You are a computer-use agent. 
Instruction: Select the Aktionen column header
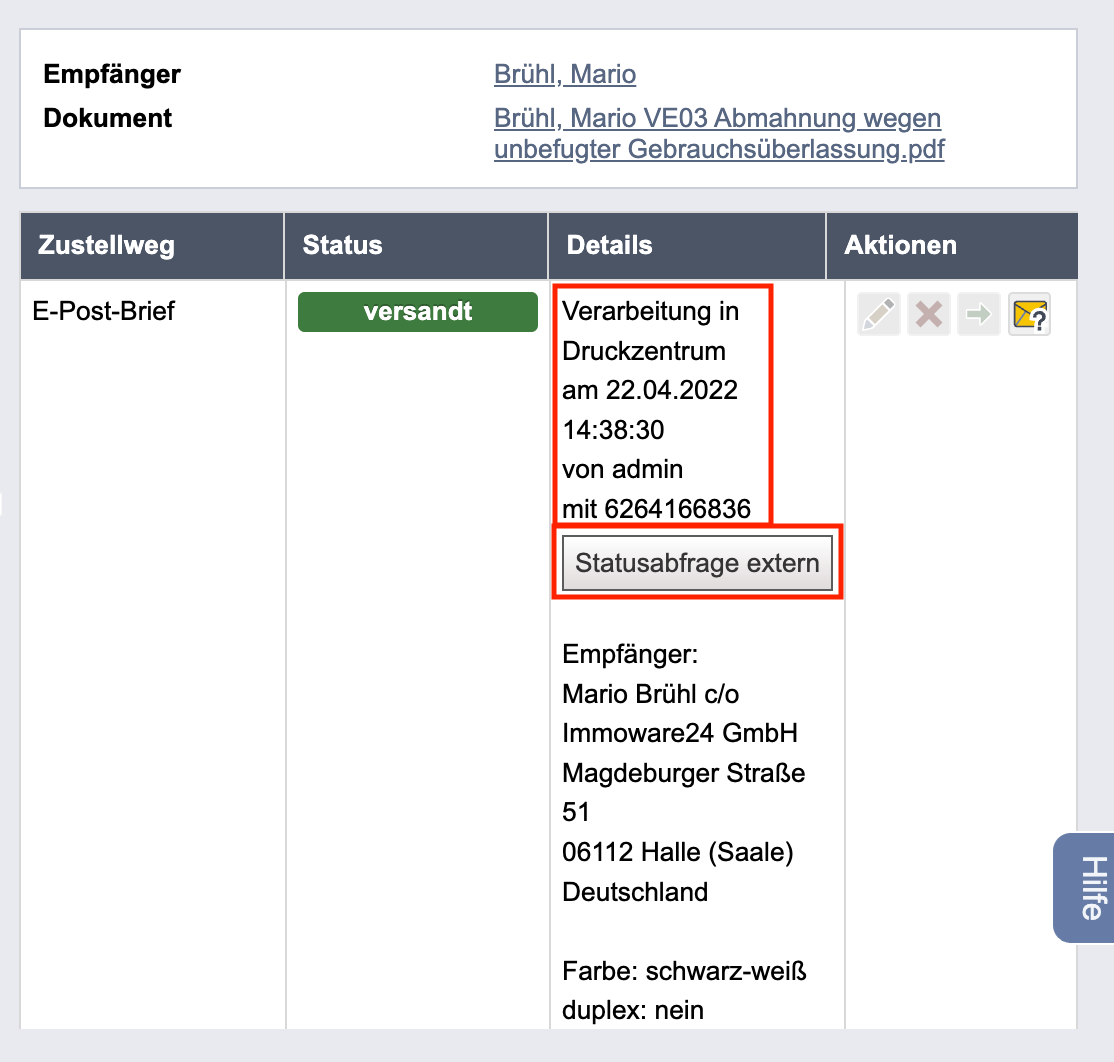pos(952,245)
